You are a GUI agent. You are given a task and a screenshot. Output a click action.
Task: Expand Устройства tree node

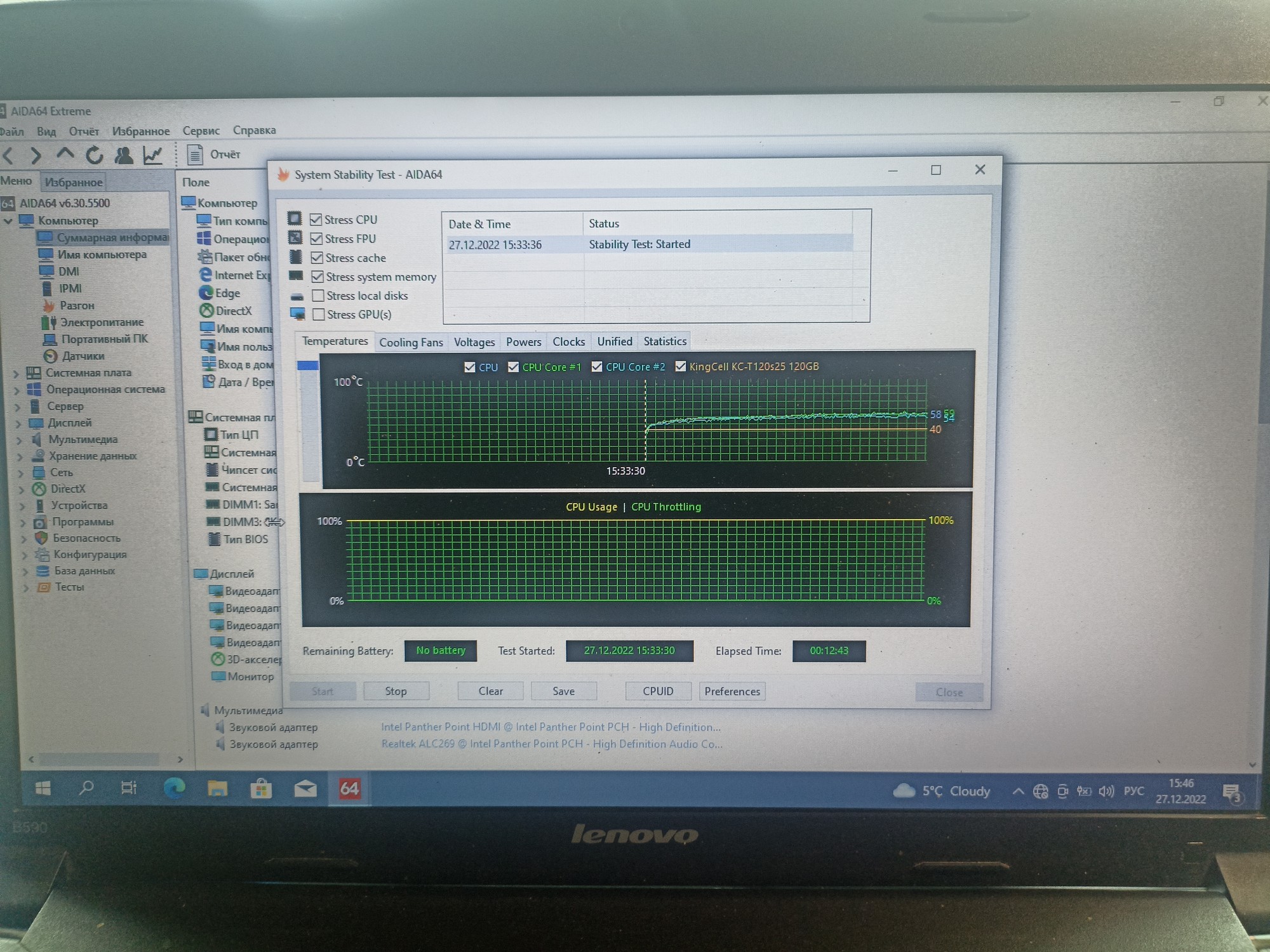point(22,506)
